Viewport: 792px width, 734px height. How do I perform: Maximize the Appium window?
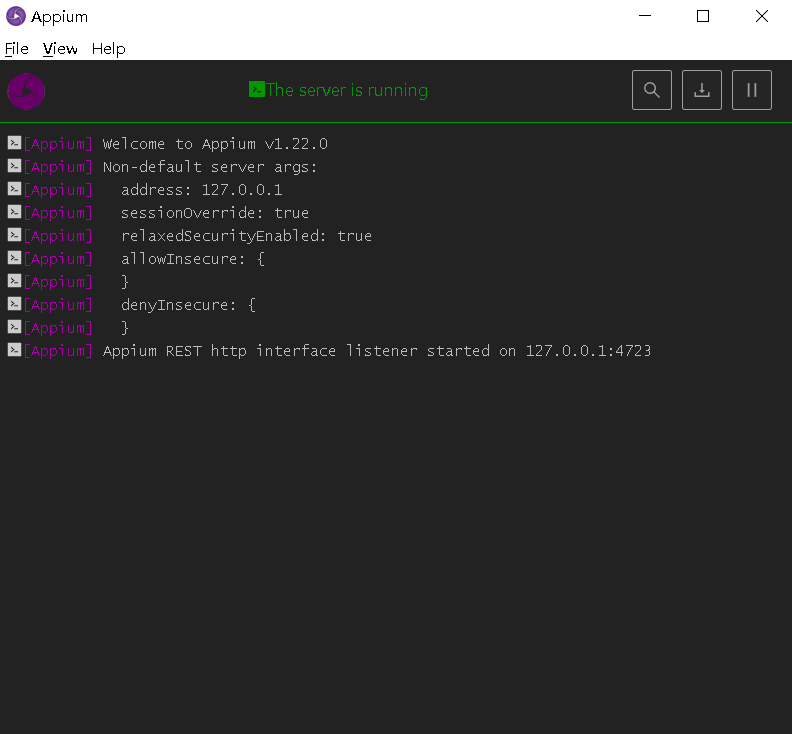pos(703,16)
